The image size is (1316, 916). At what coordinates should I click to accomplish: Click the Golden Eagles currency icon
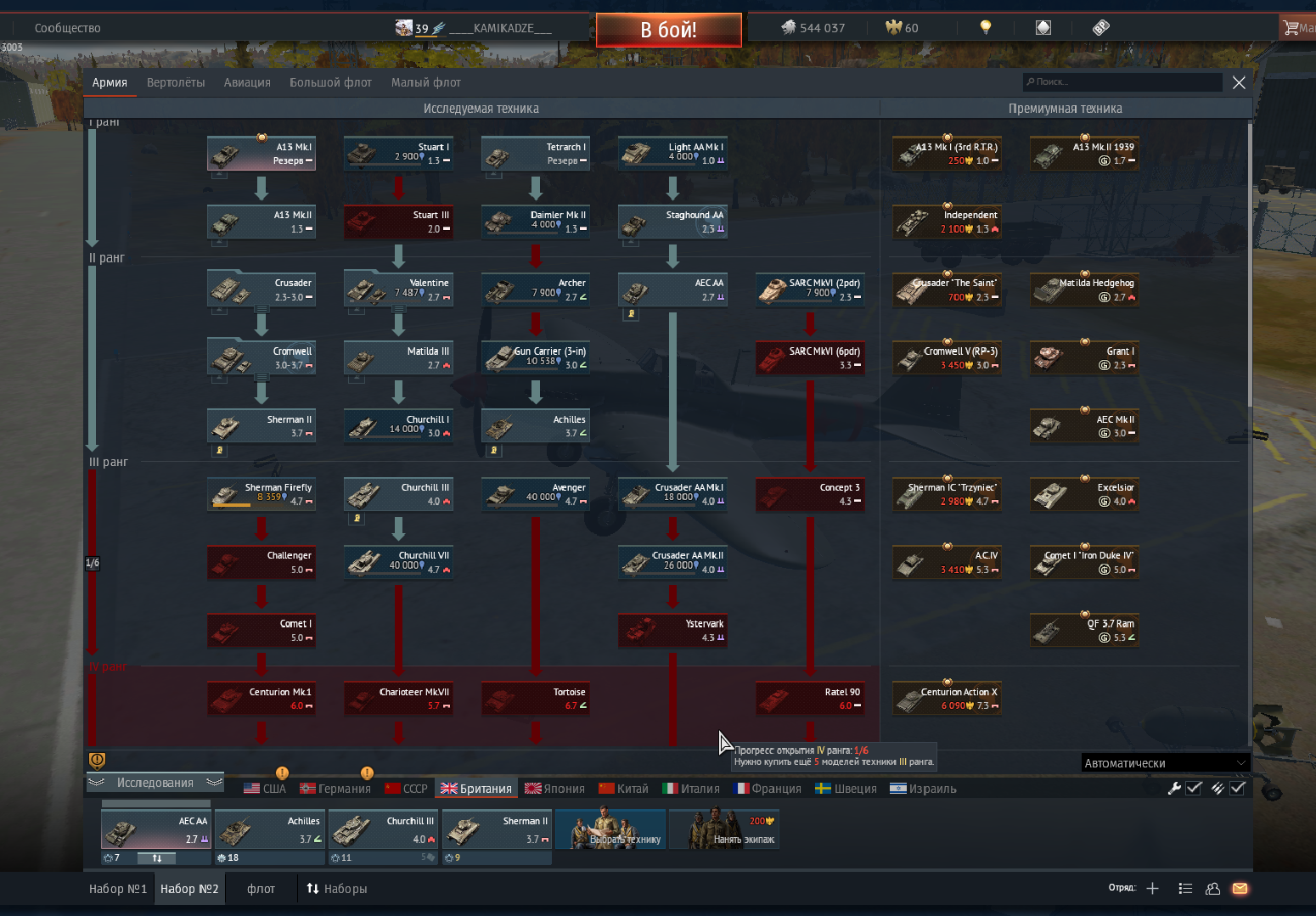[893, 27]
